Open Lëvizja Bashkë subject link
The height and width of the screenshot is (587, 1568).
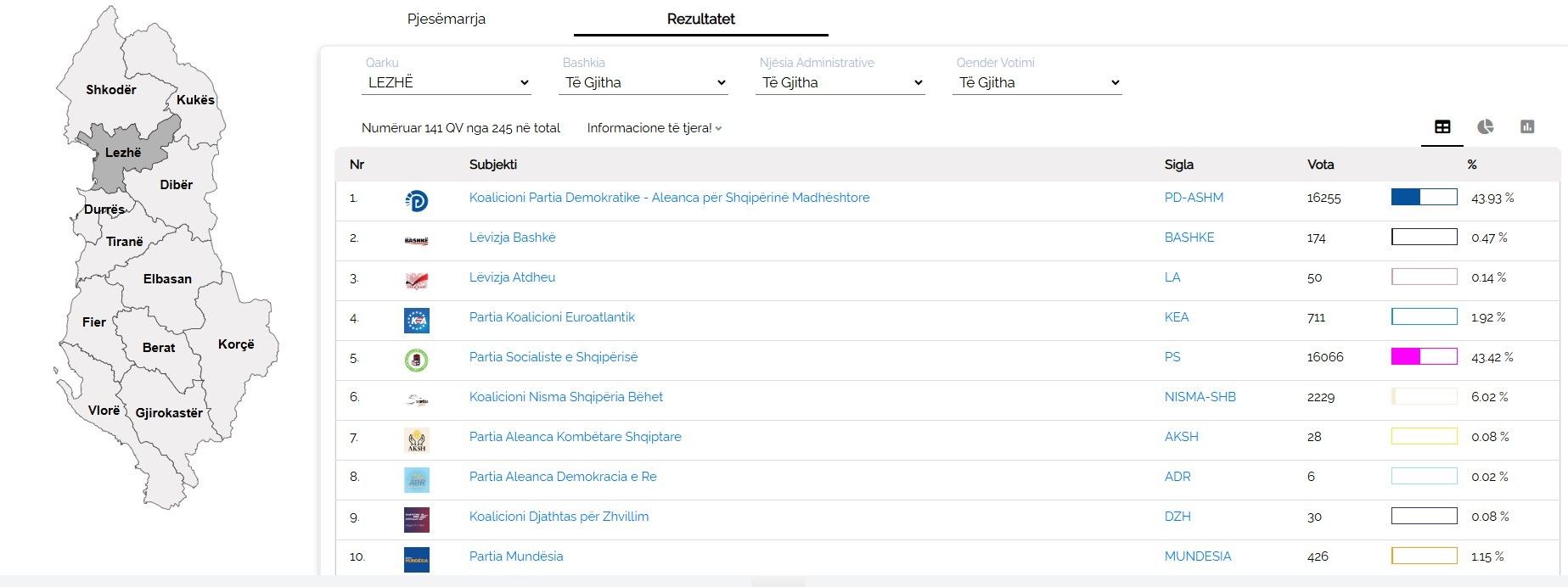pos(512,238)
